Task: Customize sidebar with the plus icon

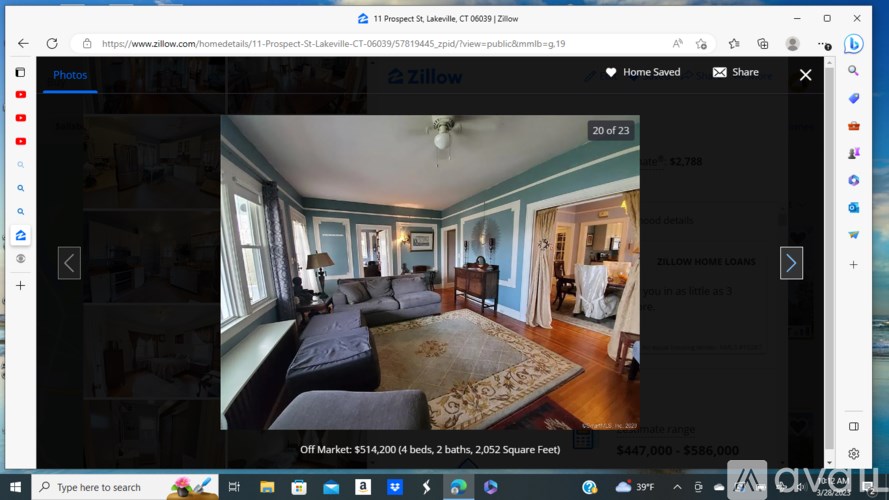Action: coord(853,265)
